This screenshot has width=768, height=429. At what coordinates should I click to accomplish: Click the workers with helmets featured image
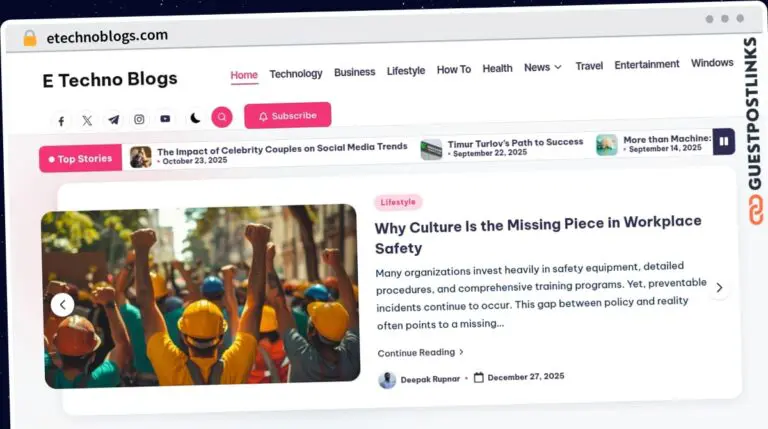coord(201,296)
